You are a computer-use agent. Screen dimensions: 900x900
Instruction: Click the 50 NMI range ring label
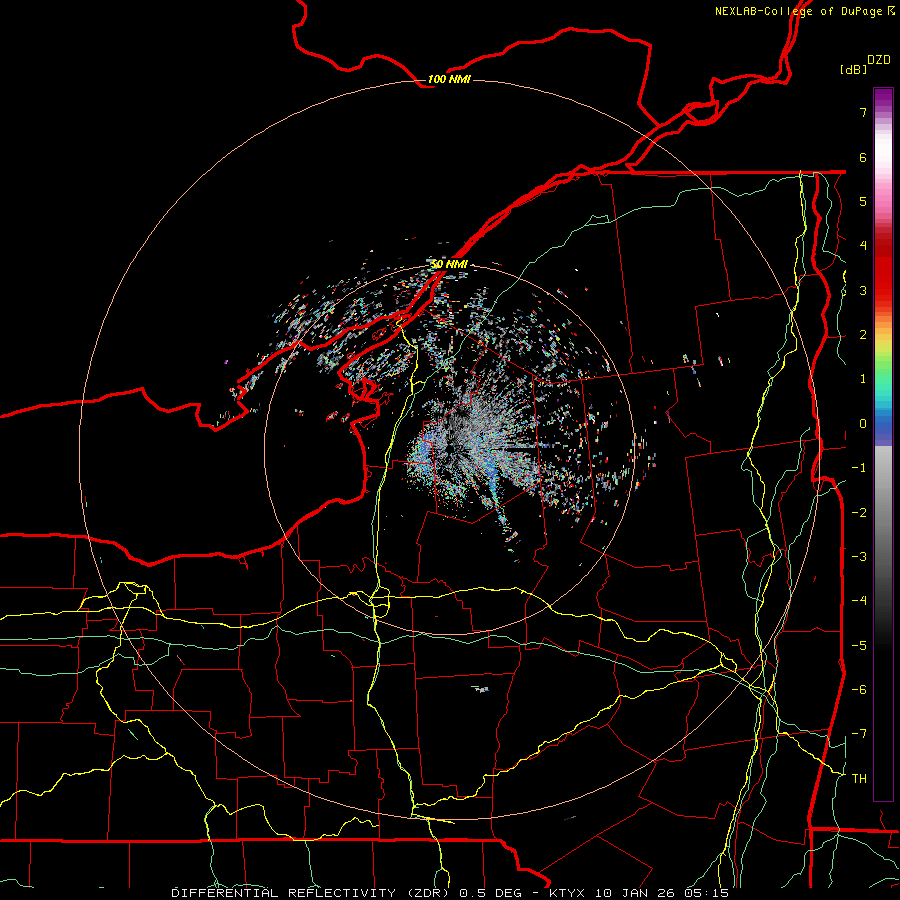click(449, 264)
